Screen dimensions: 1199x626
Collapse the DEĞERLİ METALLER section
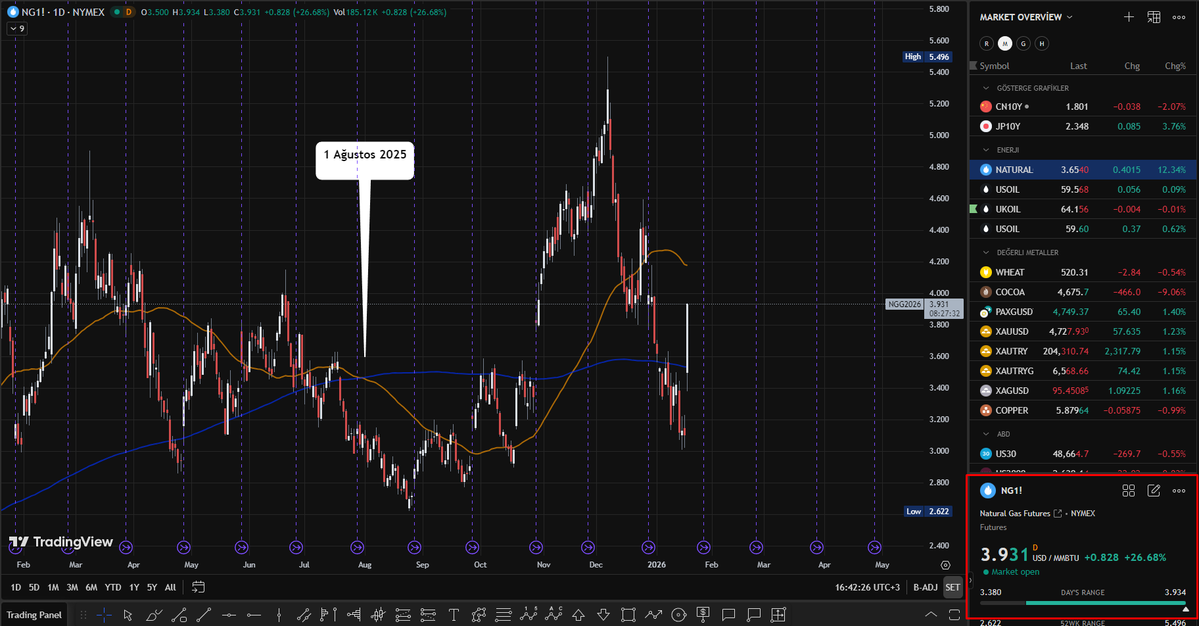click(x=986, y=252)
